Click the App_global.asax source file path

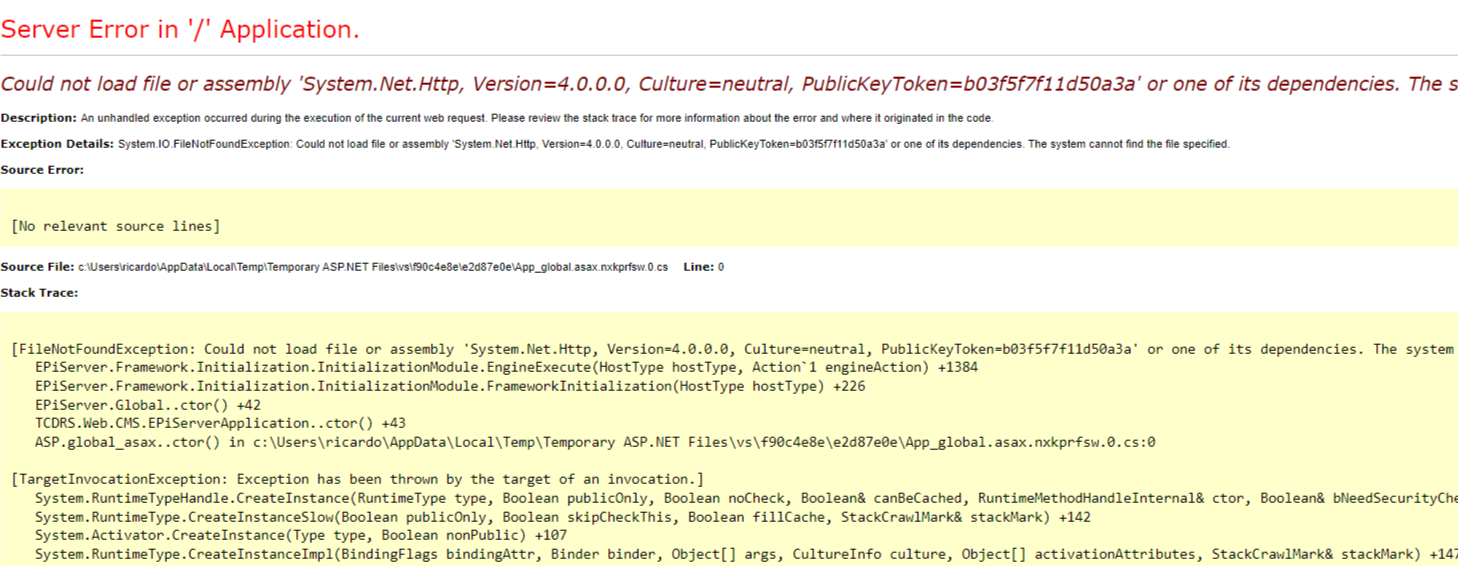[373, 267]
